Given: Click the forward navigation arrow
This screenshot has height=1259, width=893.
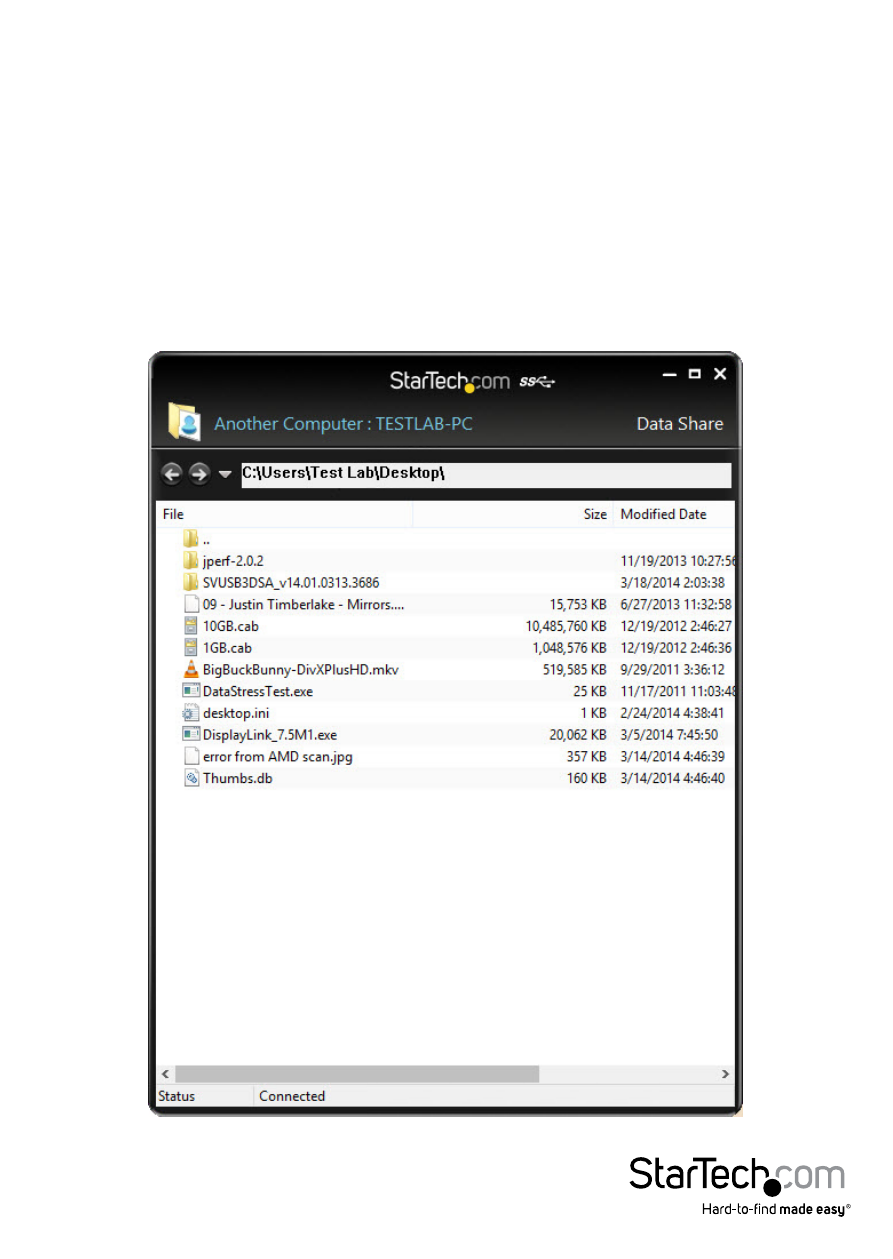Looking at the screenshot, I should click(x=199, y=474).
